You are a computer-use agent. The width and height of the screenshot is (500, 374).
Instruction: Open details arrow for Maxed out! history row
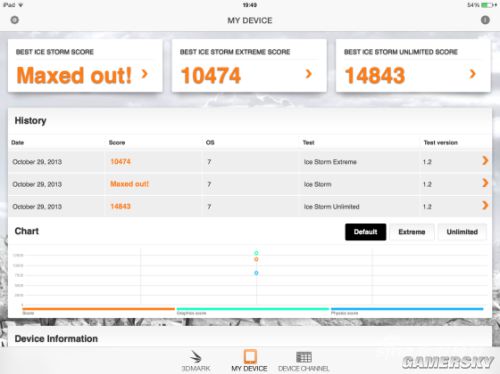tap(485, 183)
